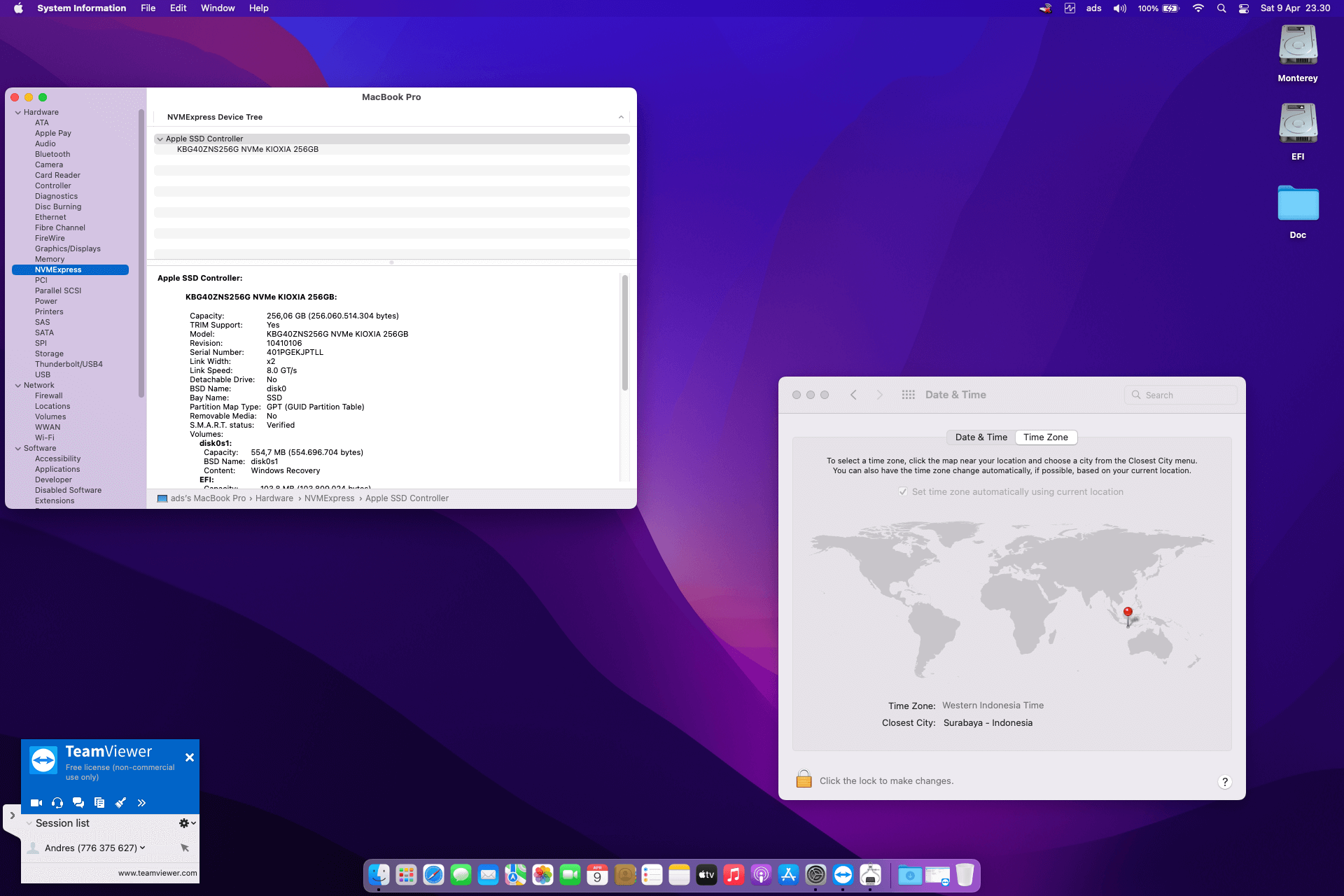This screenshot has width=1344, height=896.
Task: Click the TeamViewer headset audio icon
Action: (57, 803)
